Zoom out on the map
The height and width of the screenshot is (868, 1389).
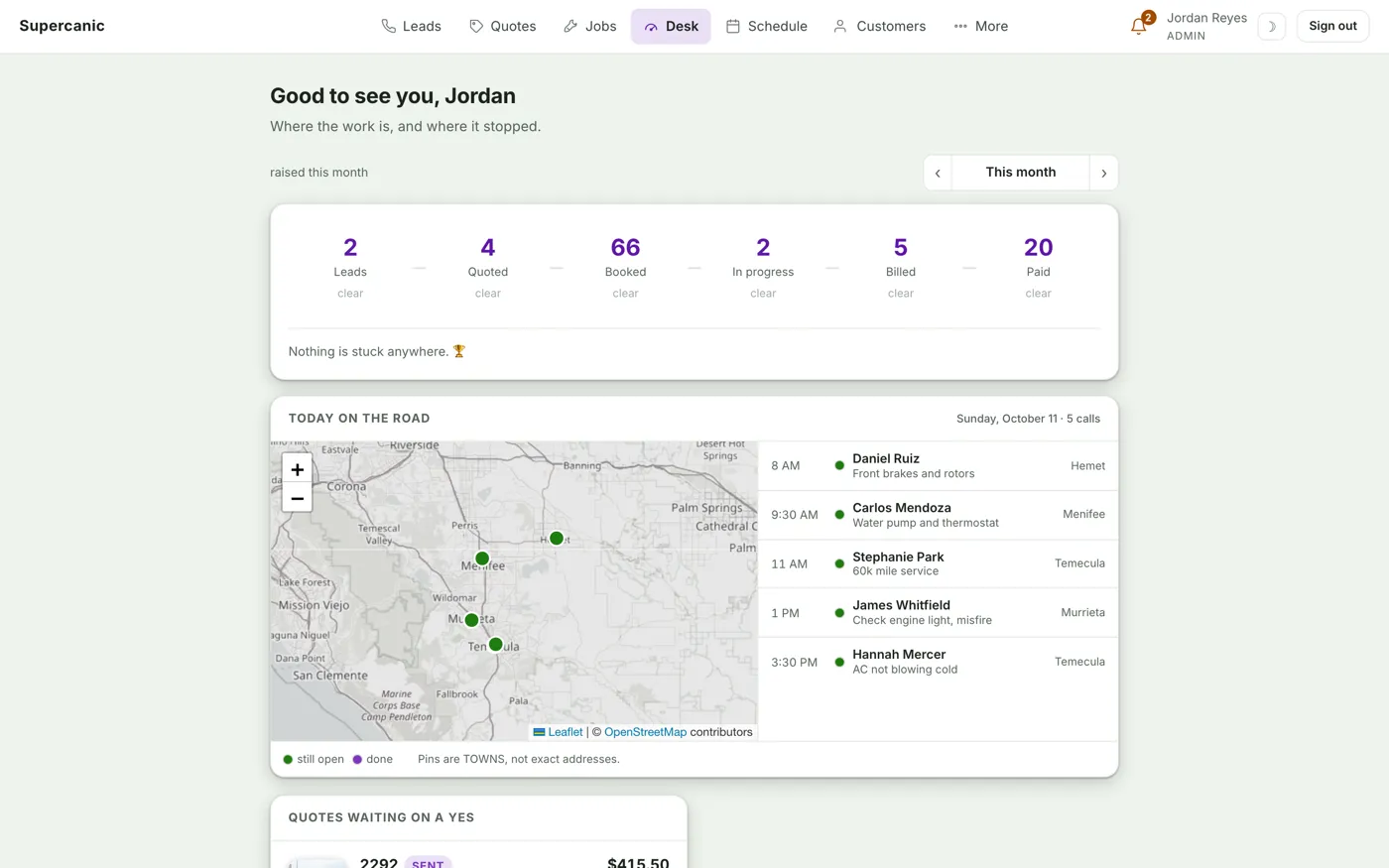[x=297, y=498]
